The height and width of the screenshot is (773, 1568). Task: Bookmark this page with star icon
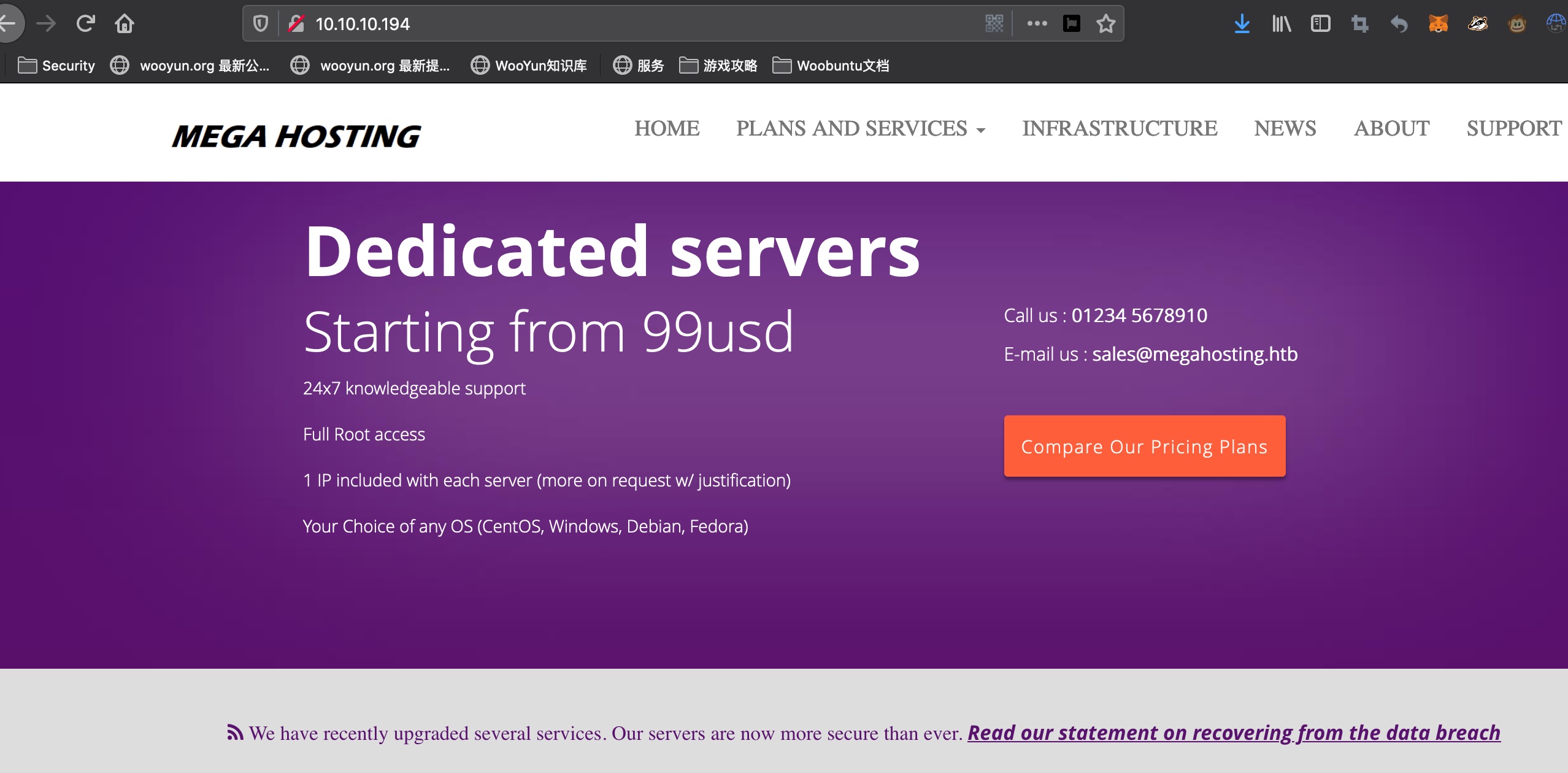1106,24
